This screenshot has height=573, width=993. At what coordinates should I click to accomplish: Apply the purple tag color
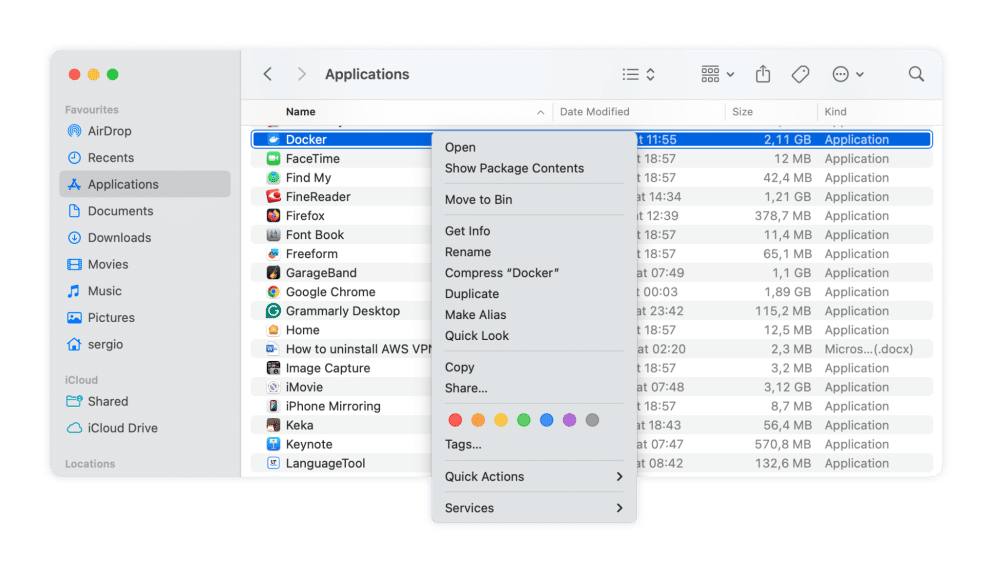pos(569,420)
